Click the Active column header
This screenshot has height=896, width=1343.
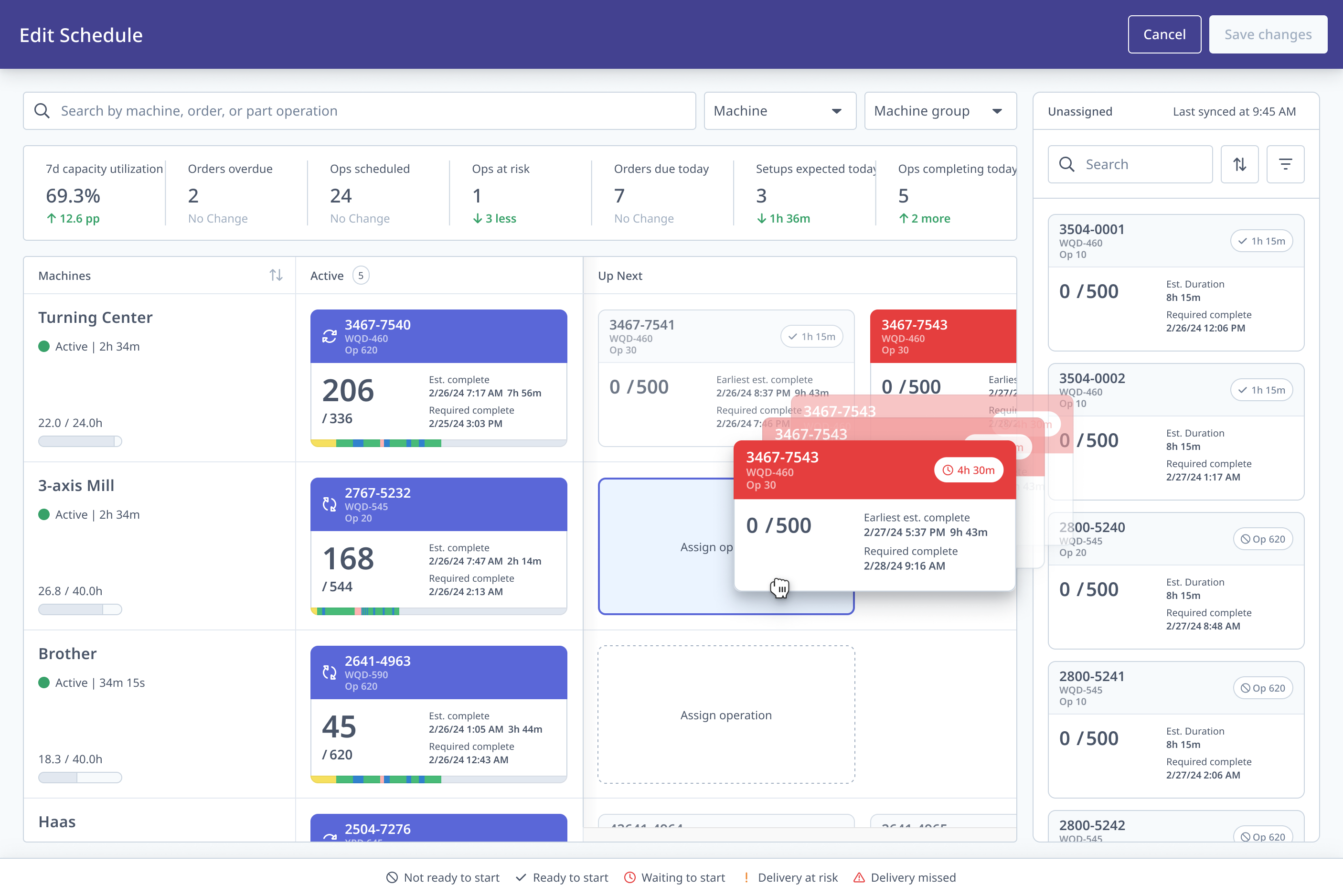(327, 276)
